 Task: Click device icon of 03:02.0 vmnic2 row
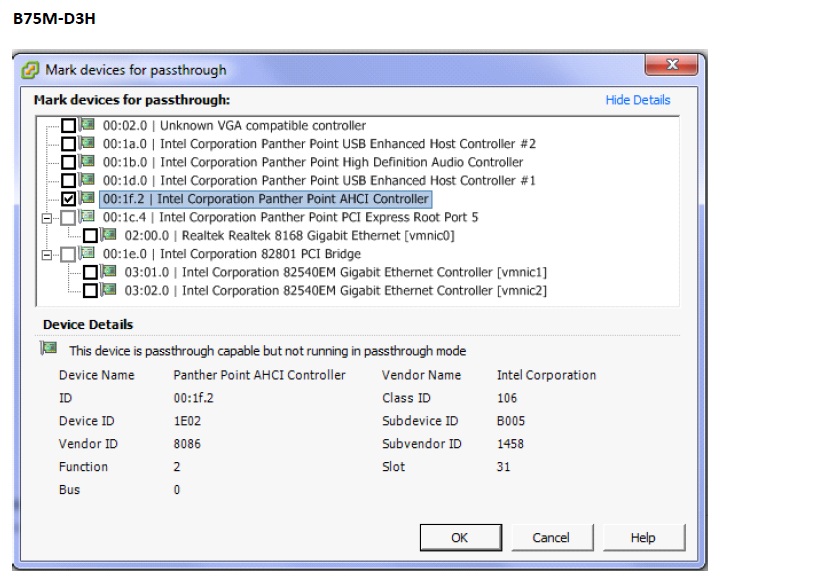109,289
